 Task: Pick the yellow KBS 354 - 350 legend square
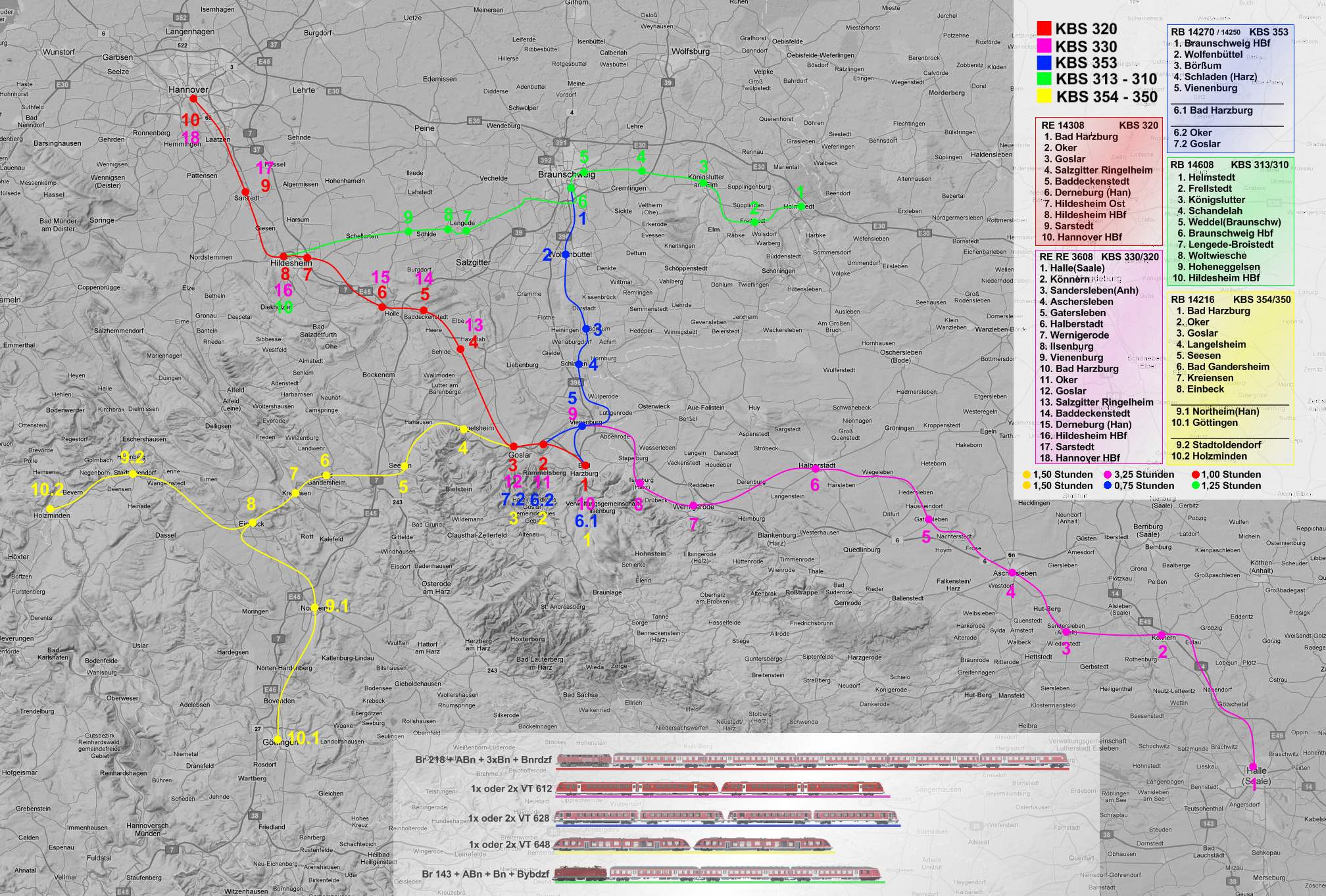pos(1044,97)
